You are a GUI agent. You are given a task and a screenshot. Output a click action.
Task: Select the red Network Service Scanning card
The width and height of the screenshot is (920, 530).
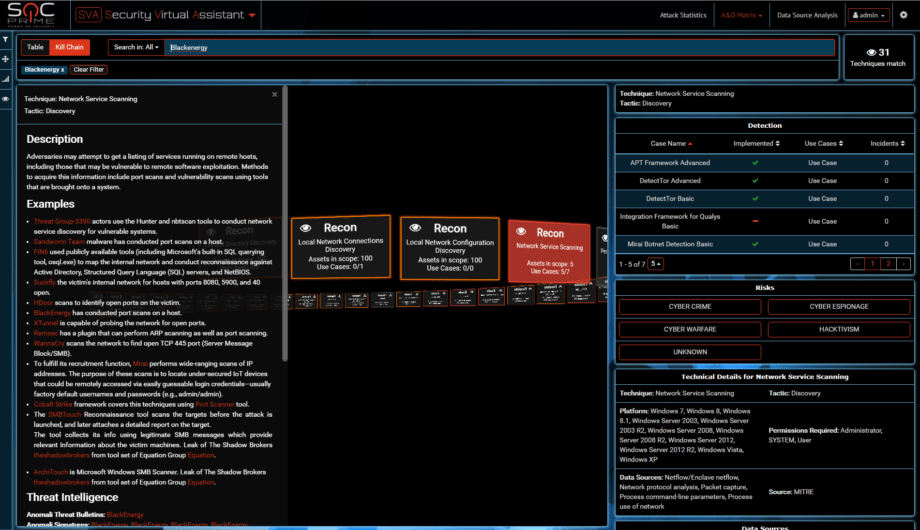(549, 251)
